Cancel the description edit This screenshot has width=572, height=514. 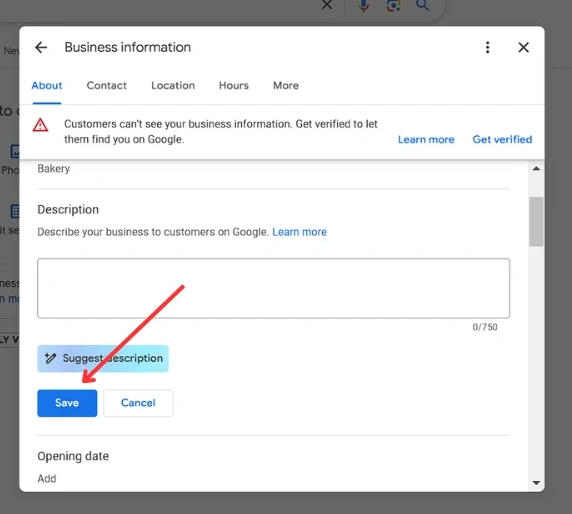click(138, 403)
